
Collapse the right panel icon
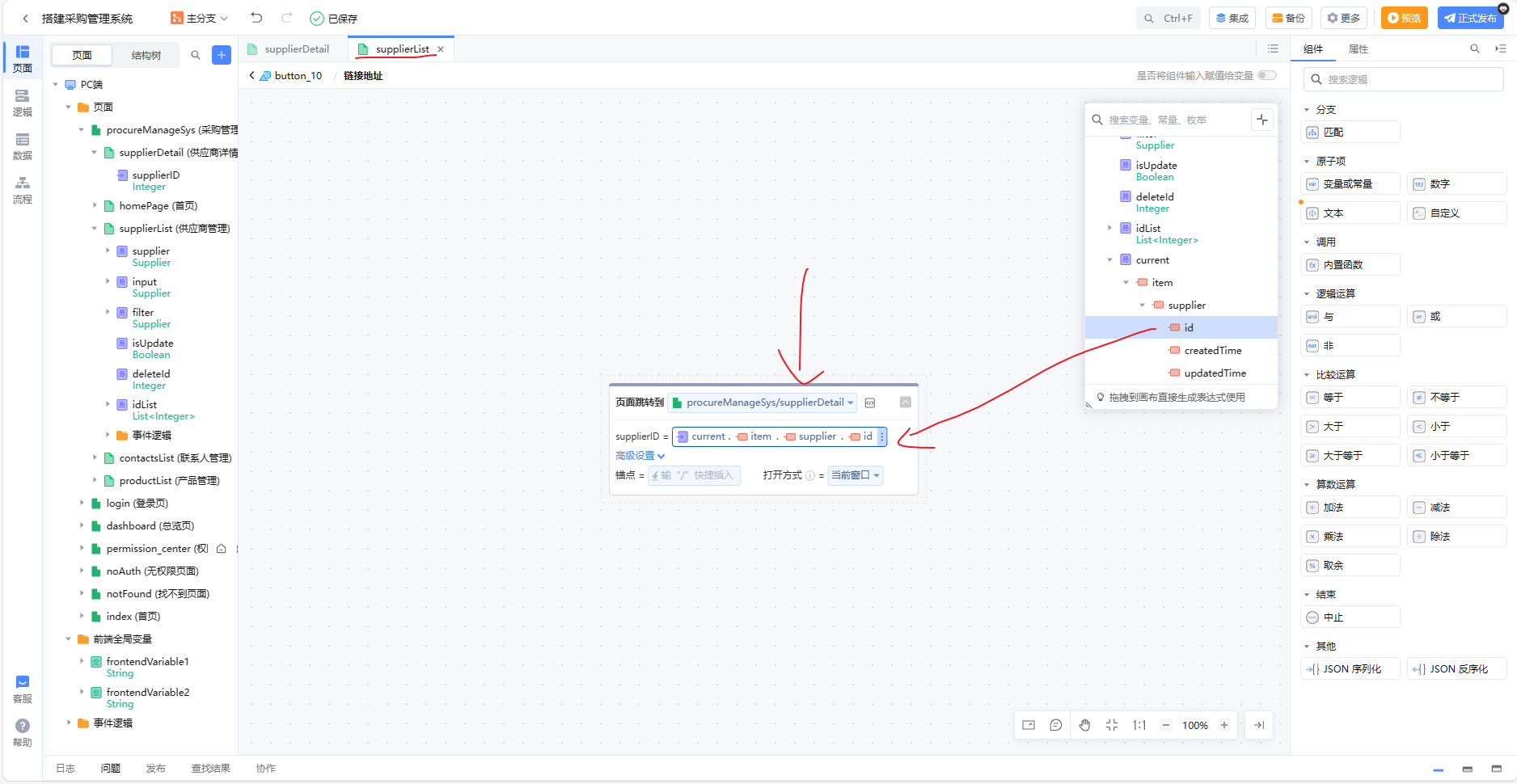[1501, 49]
